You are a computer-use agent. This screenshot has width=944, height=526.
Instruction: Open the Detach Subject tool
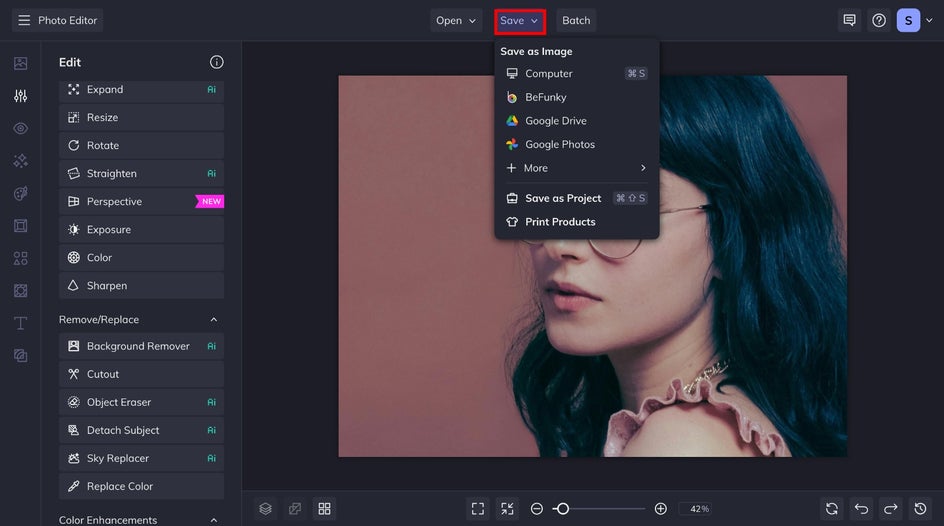click(x=141, y=430)
